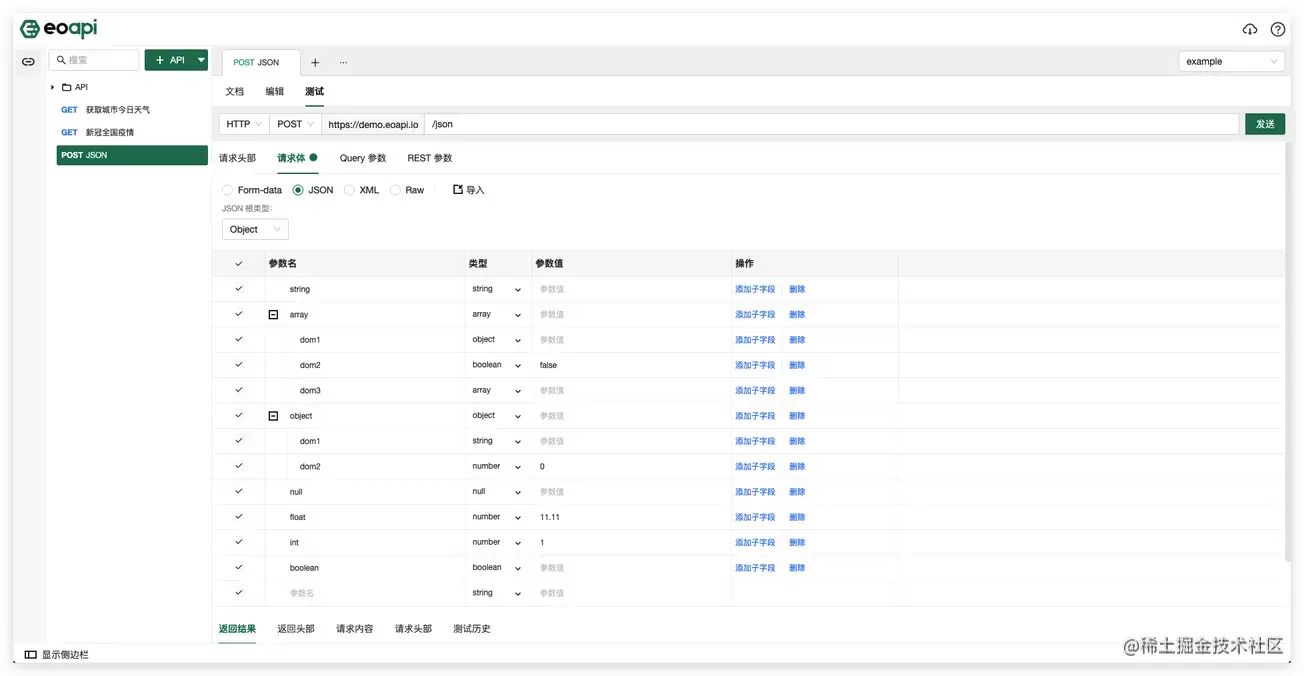Click the 显示侧边栏 sidebar icon
The width and height of the screenshot is (1304, 676).
[30, 655]
